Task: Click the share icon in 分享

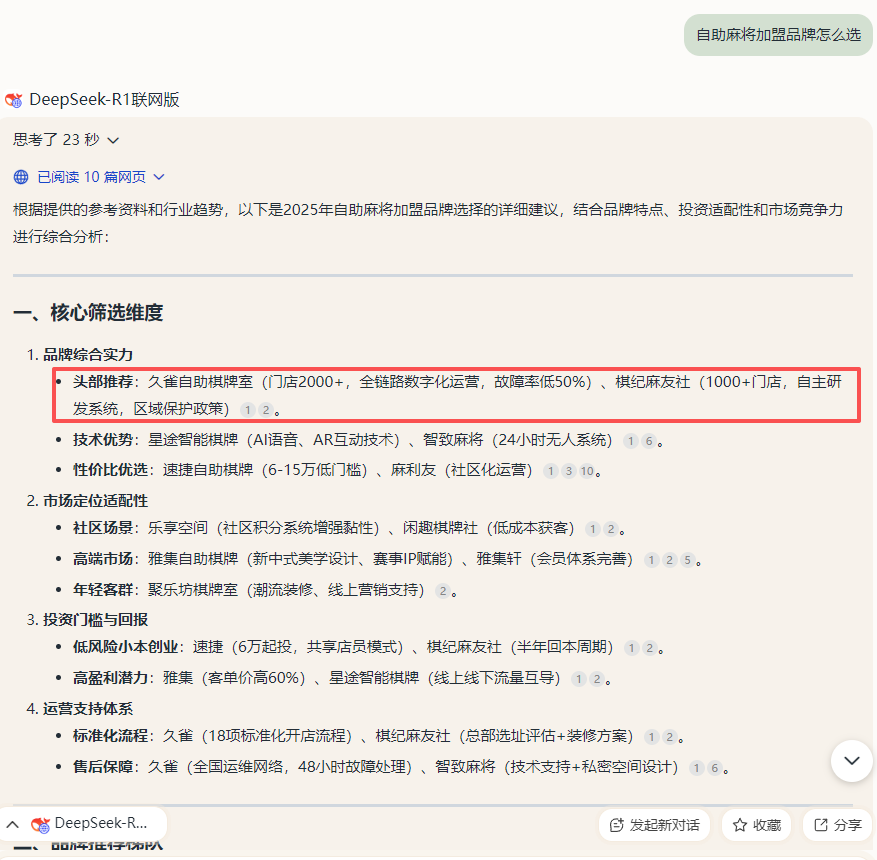Action: coord(821,825)
